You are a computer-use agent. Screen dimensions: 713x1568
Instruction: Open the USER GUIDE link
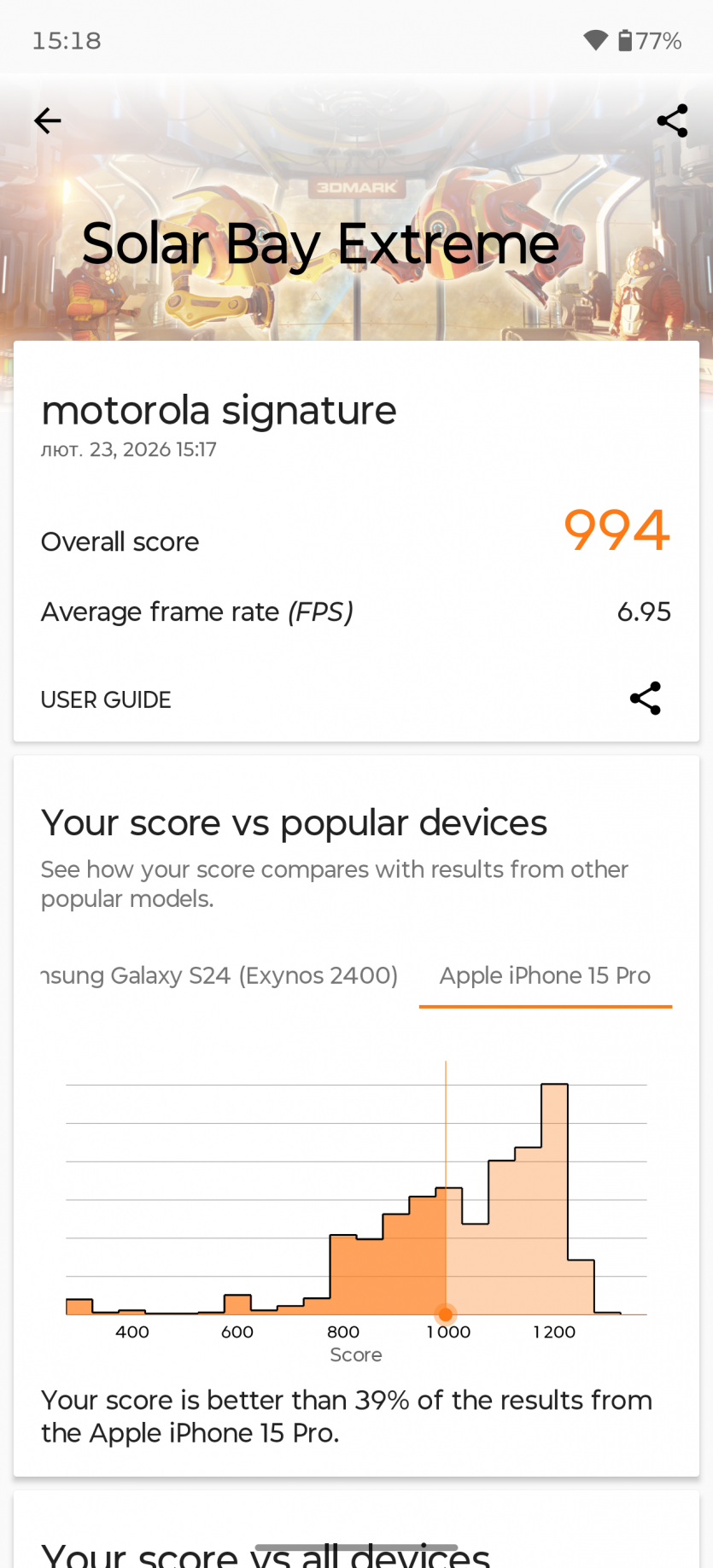click(x=106, y=700)
